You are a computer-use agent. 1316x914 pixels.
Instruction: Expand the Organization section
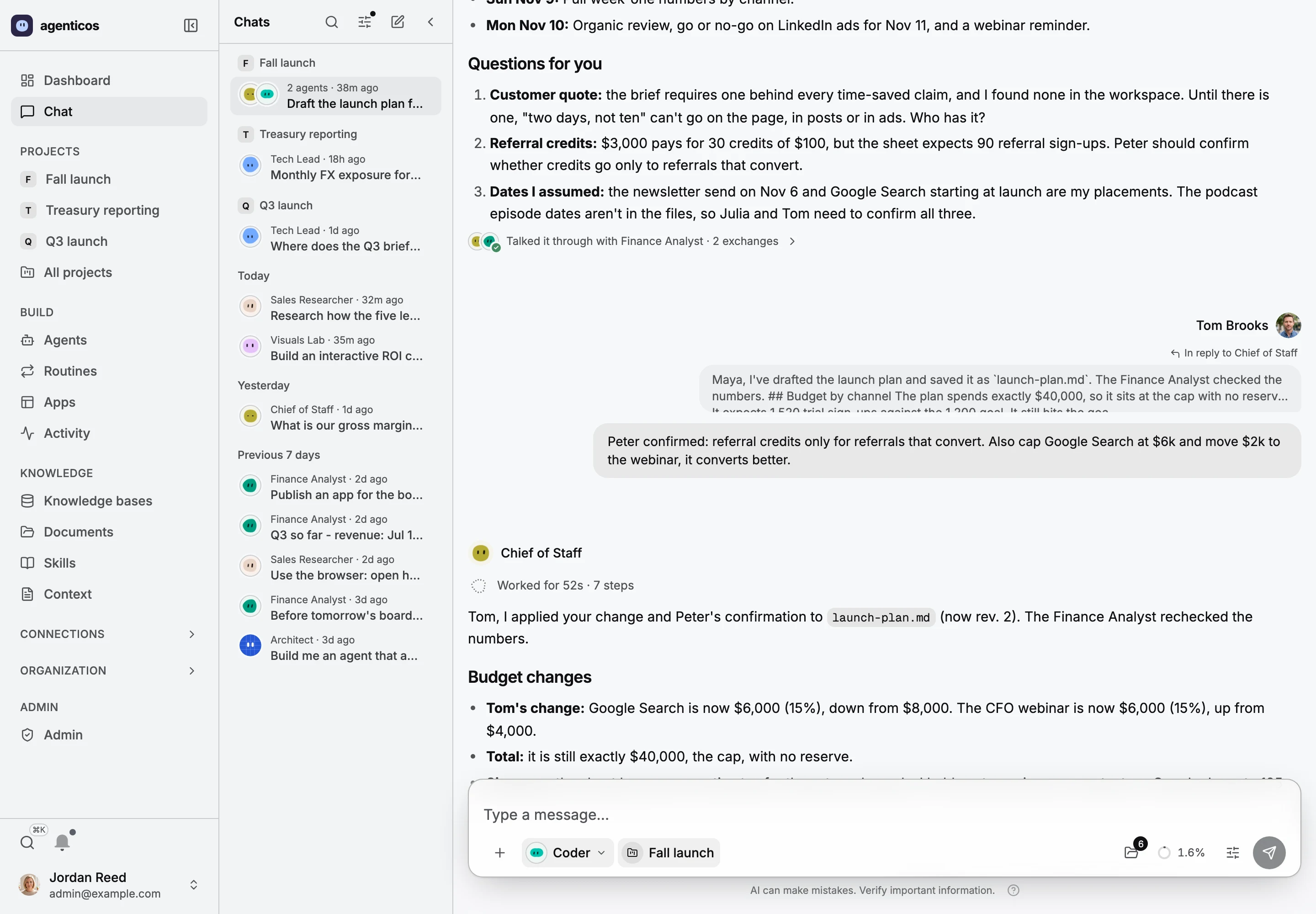point(109,670)
